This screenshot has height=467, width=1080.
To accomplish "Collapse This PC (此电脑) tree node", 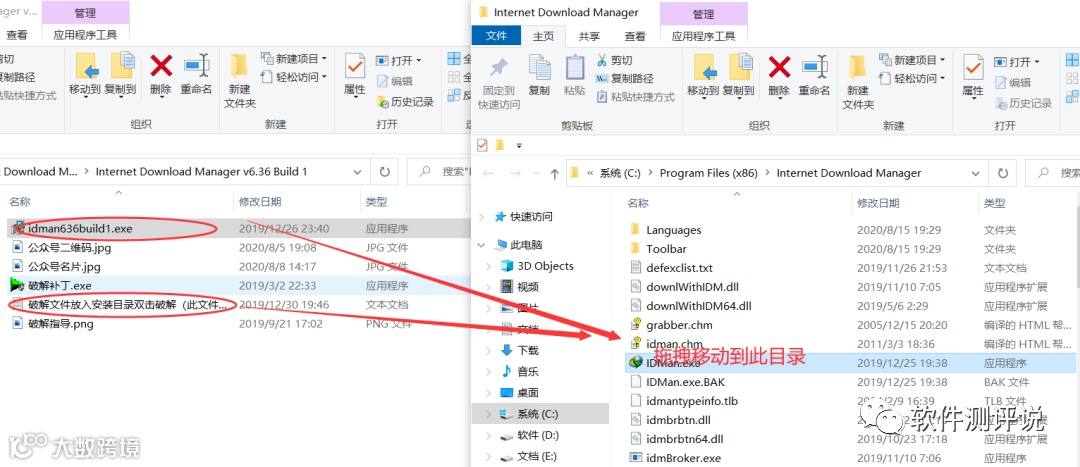I will pos(481,245).
